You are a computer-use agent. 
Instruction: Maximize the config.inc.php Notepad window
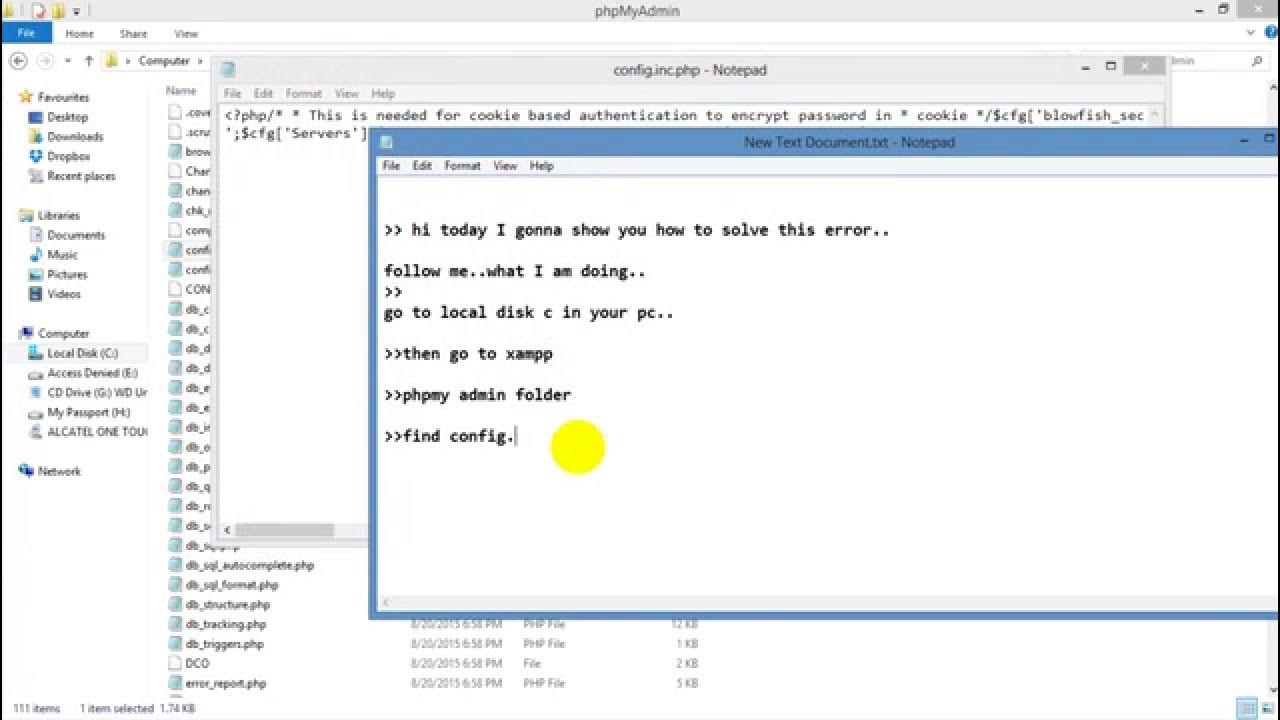[1110, 66]
